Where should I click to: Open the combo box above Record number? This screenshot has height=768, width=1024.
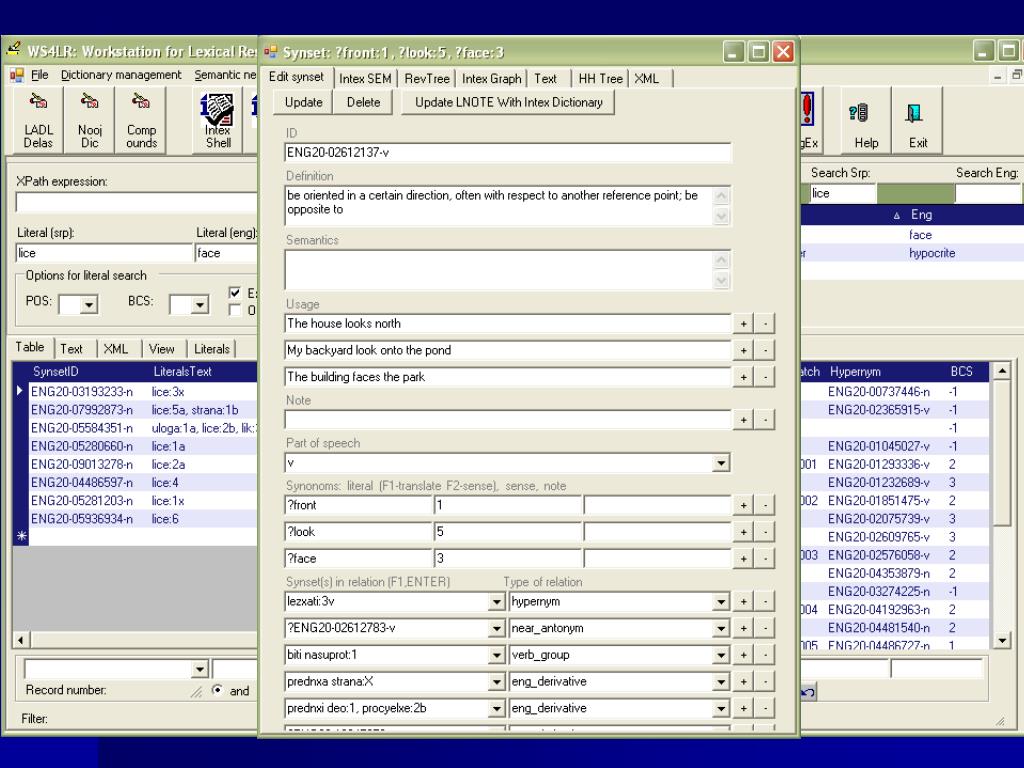pyautogui.click(x=116, y=669)
